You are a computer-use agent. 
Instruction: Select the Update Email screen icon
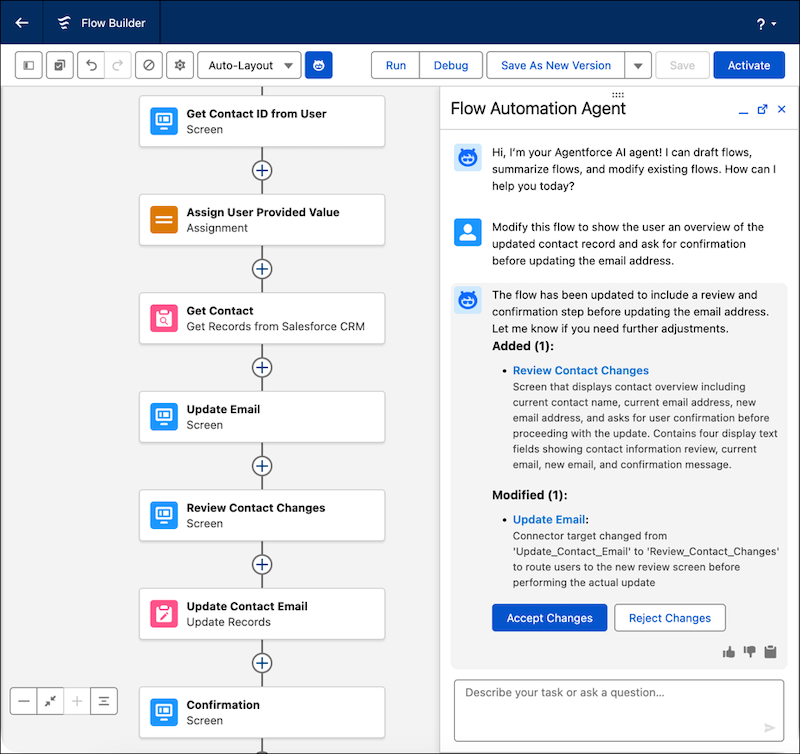pos(164,416)
